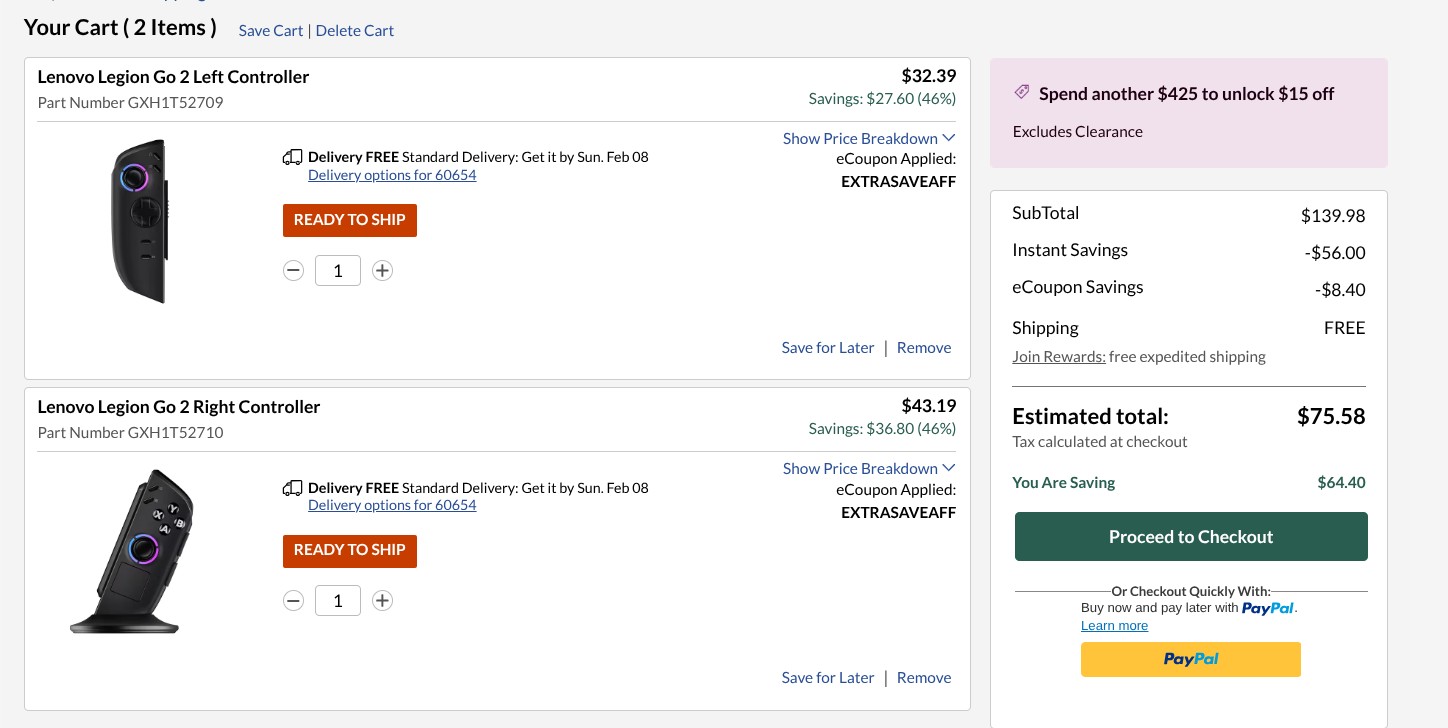The image size is (1448, 728).
Task: Click Delete Cart link
Action: (x=355, y=31)
